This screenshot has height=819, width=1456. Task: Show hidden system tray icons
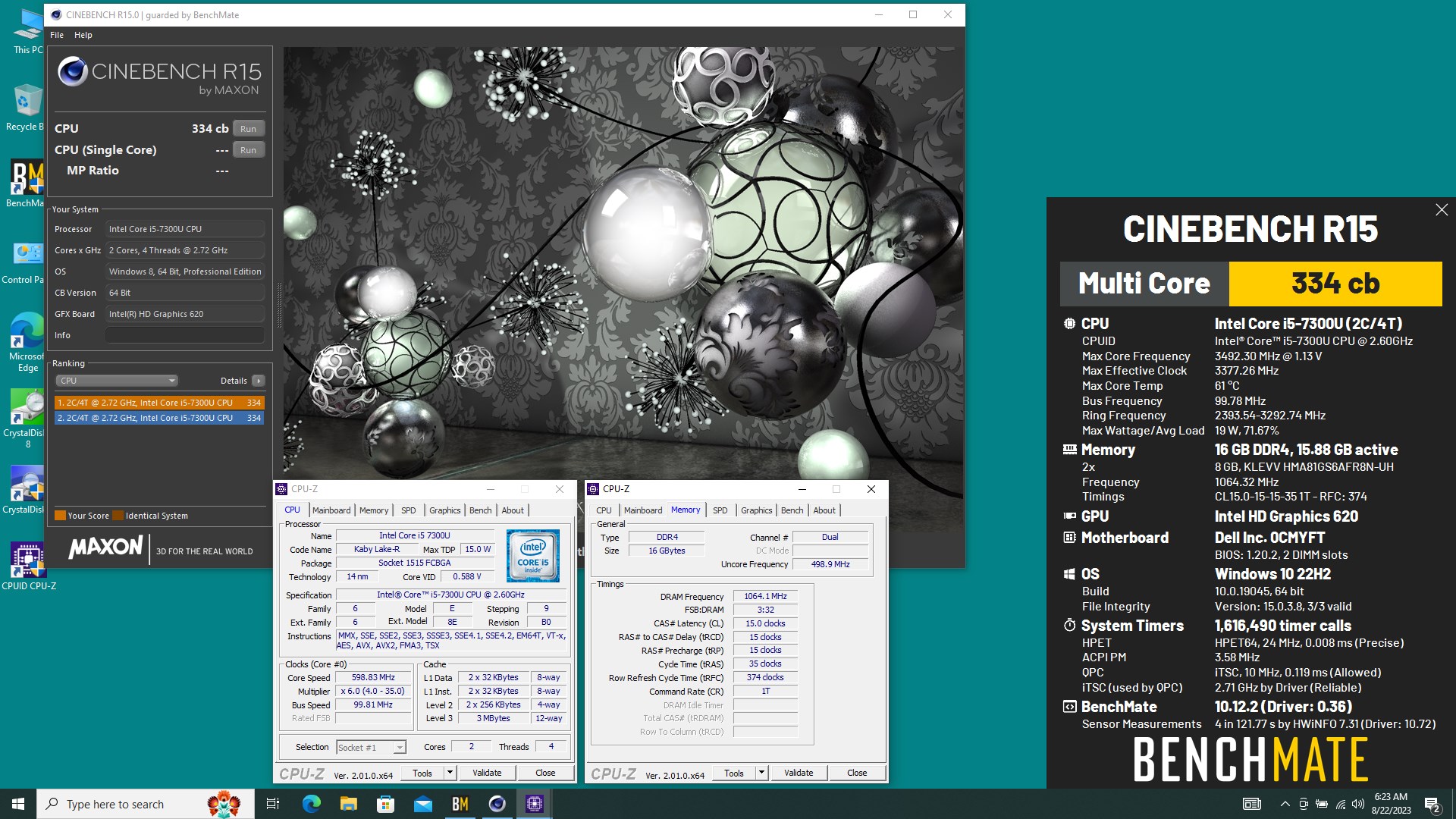click(x=1285, y=804)
